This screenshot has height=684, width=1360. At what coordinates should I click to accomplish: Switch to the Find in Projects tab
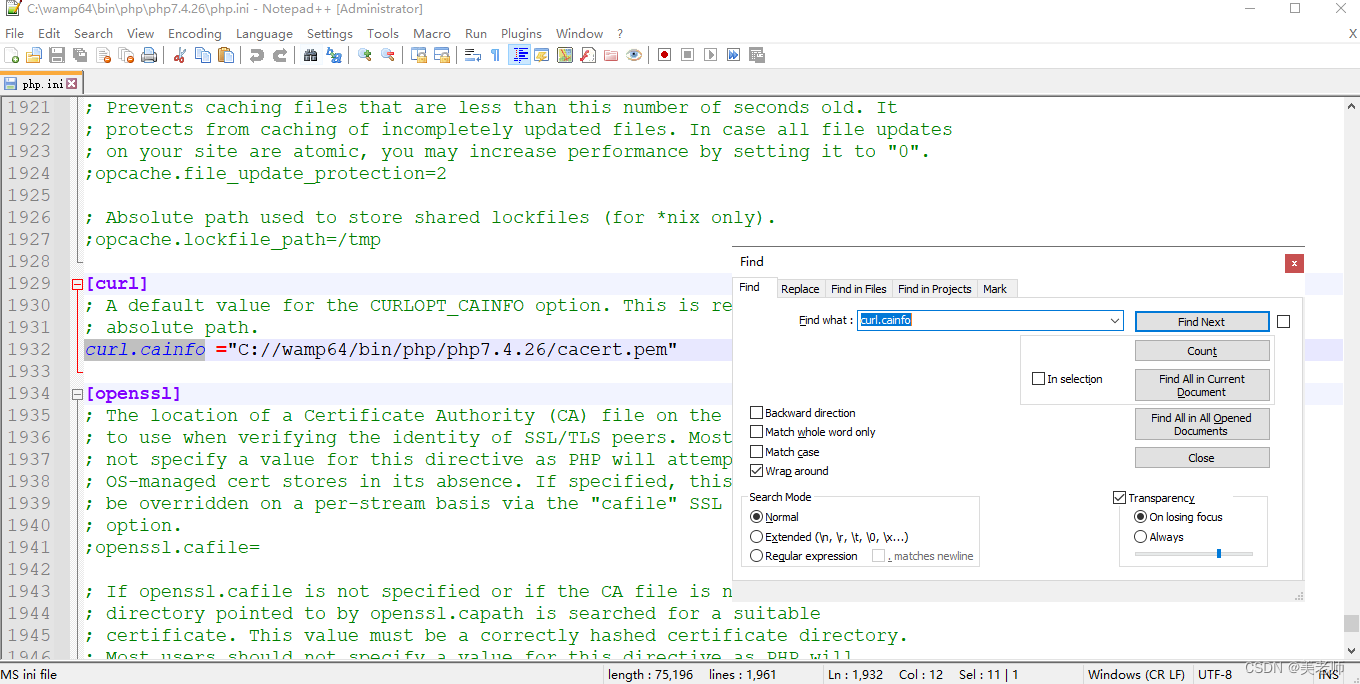tap(935, 289)
